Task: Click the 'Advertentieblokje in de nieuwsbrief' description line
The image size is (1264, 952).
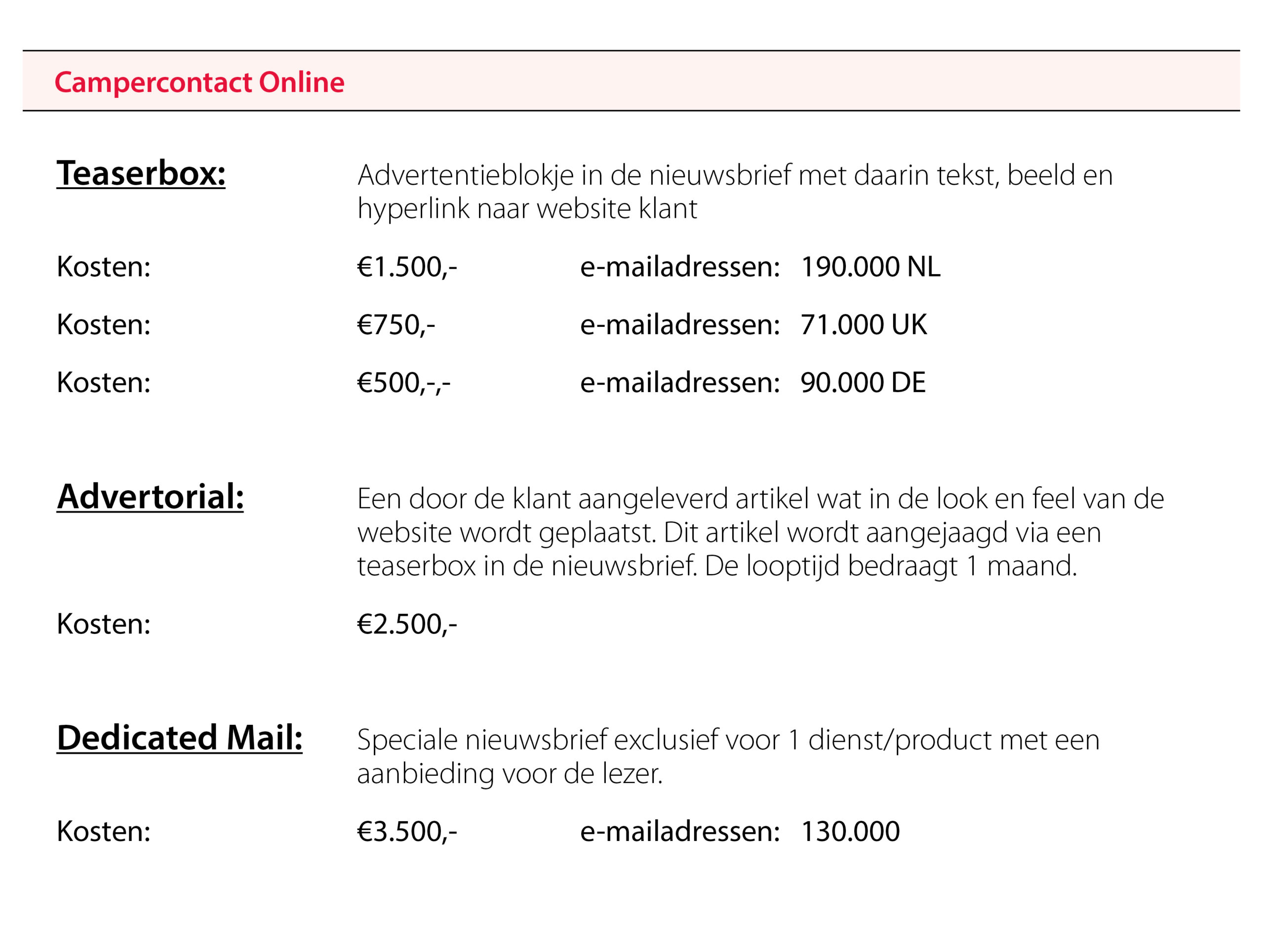Action: point(735,175)
